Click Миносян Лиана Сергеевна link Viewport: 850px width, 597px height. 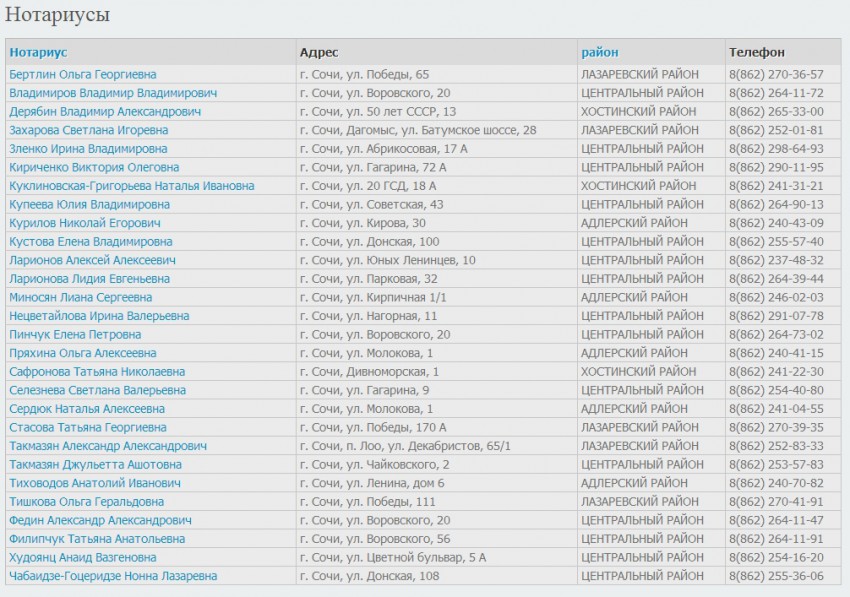tap(81, 297)
